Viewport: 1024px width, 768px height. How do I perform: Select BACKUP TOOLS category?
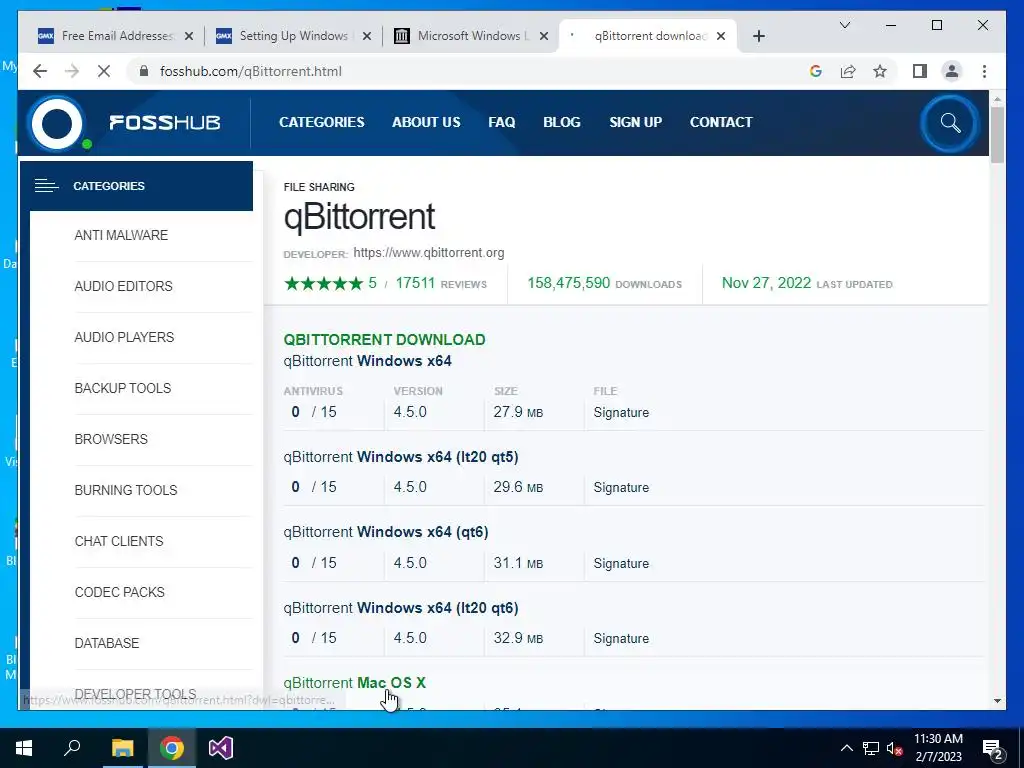tap(123, 388)
